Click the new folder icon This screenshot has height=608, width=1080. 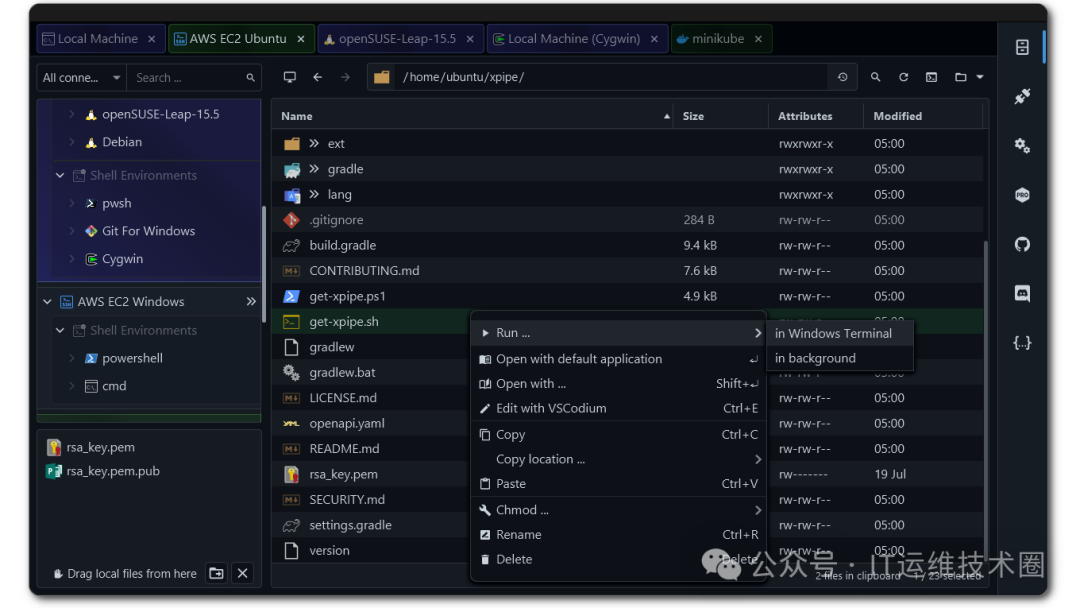(960, 77)
